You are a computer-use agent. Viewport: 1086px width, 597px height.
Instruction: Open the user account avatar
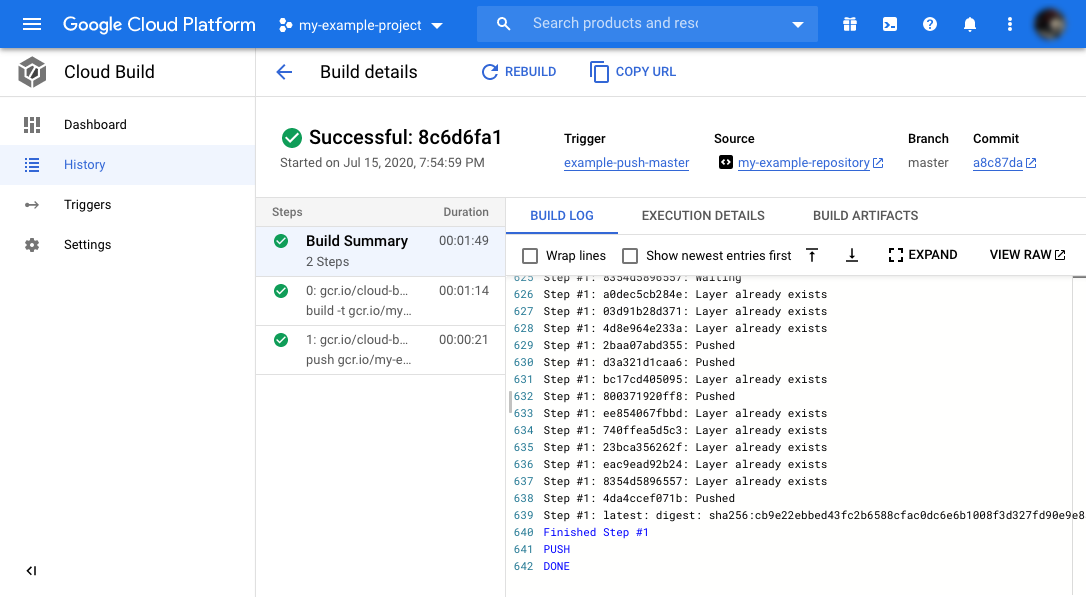click(1049, 24)
